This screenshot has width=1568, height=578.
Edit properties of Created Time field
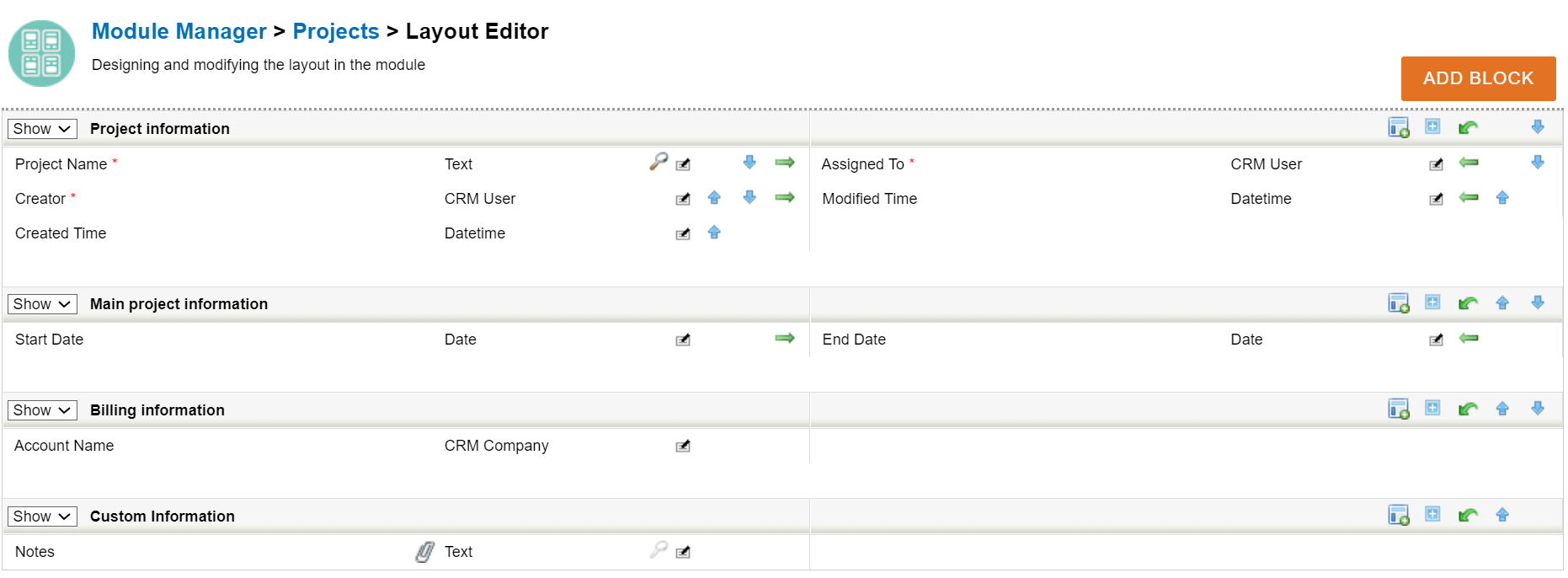683,233
